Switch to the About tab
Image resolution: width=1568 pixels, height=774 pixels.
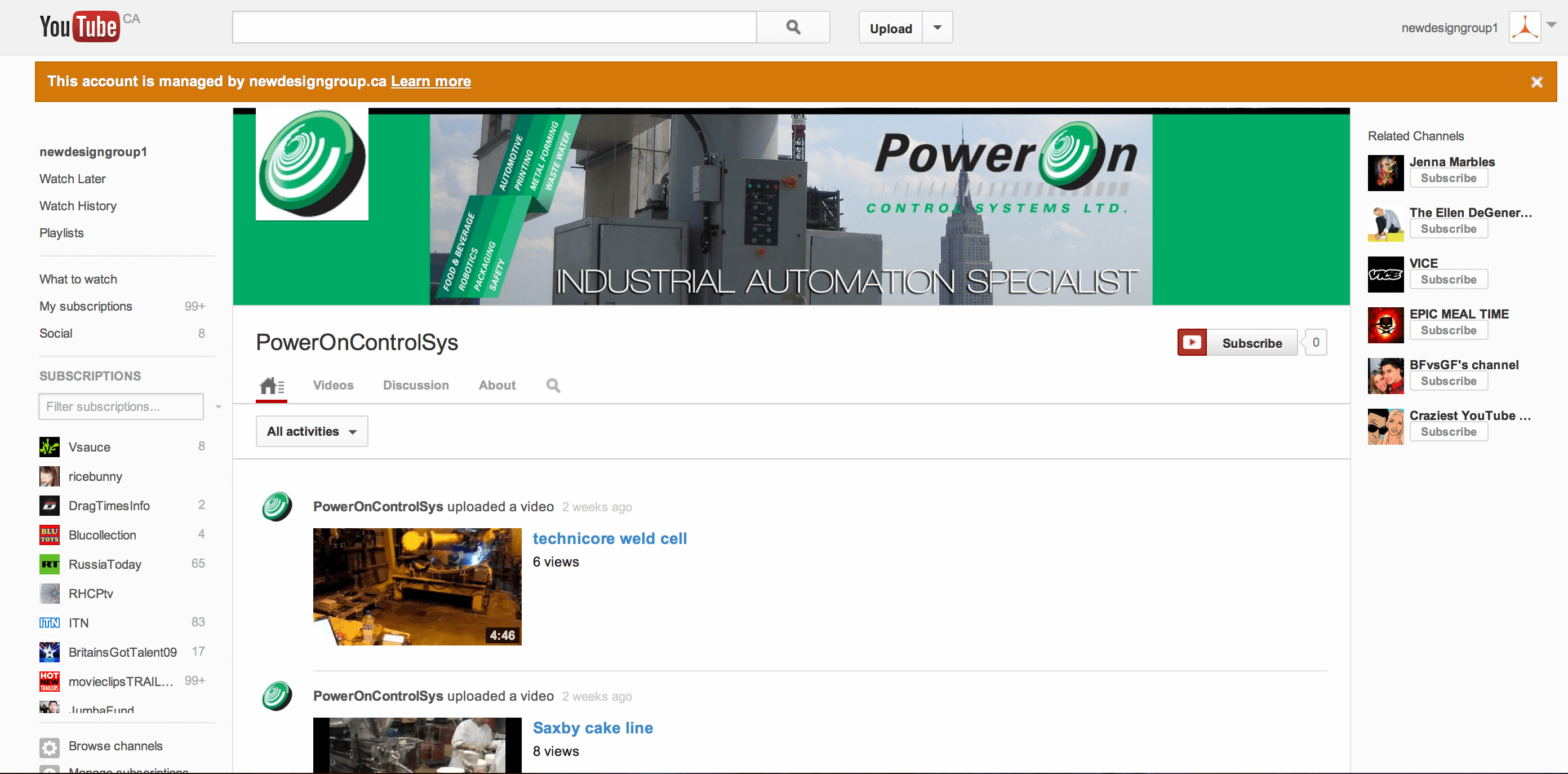[x=497, y=386]
